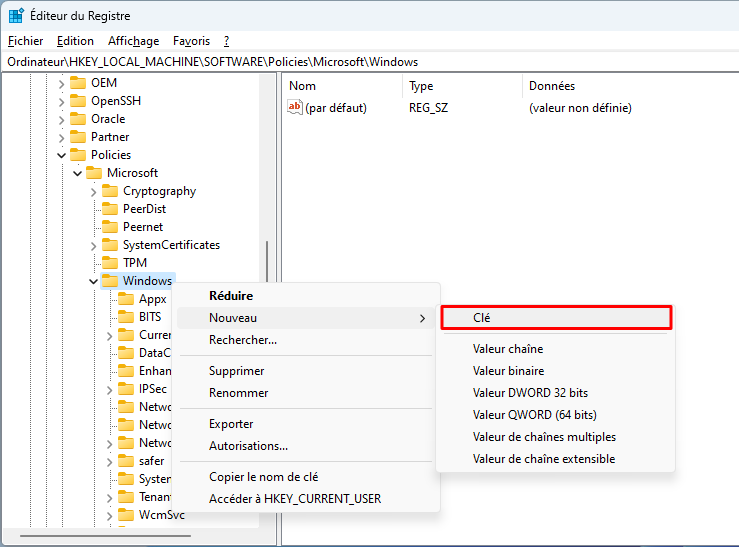This screenshot has width=739, height=547.
Task: Click the Type column header
Action: [x=463, y=86]
